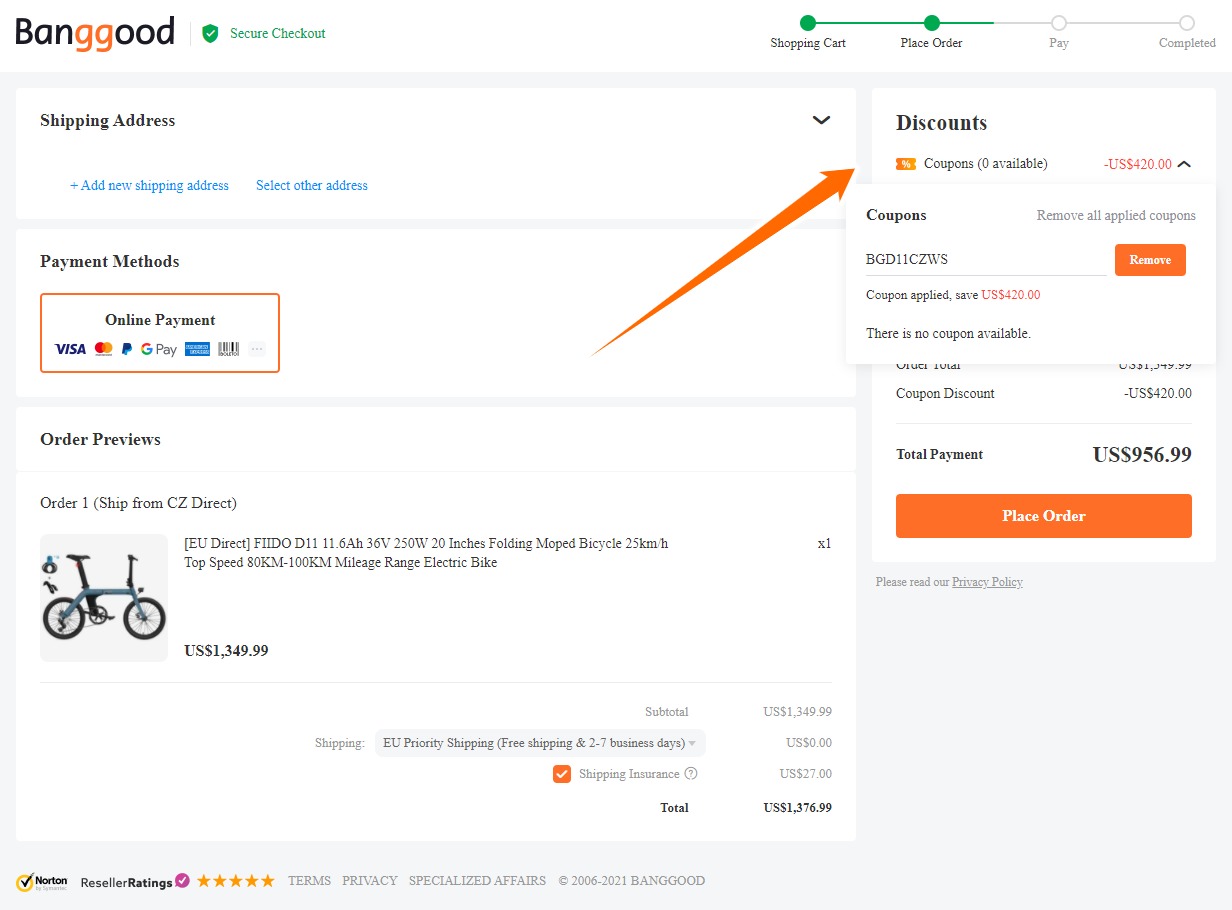Toggle the Shipping Insurance checkbox

click(562, 774)
